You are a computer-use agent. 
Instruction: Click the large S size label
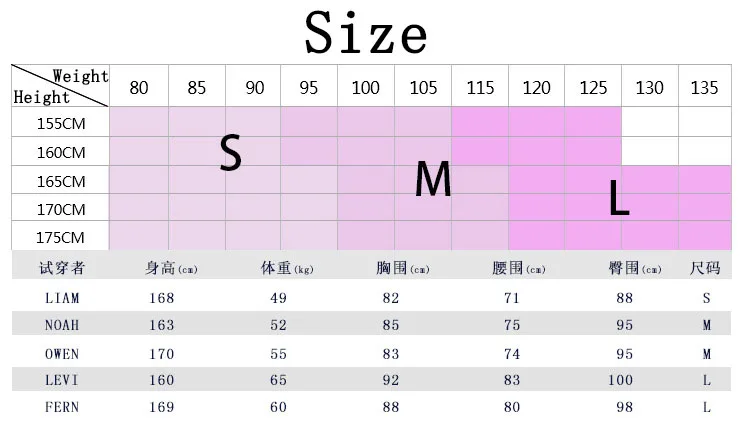pyautogui.click(x=231, y=152)
